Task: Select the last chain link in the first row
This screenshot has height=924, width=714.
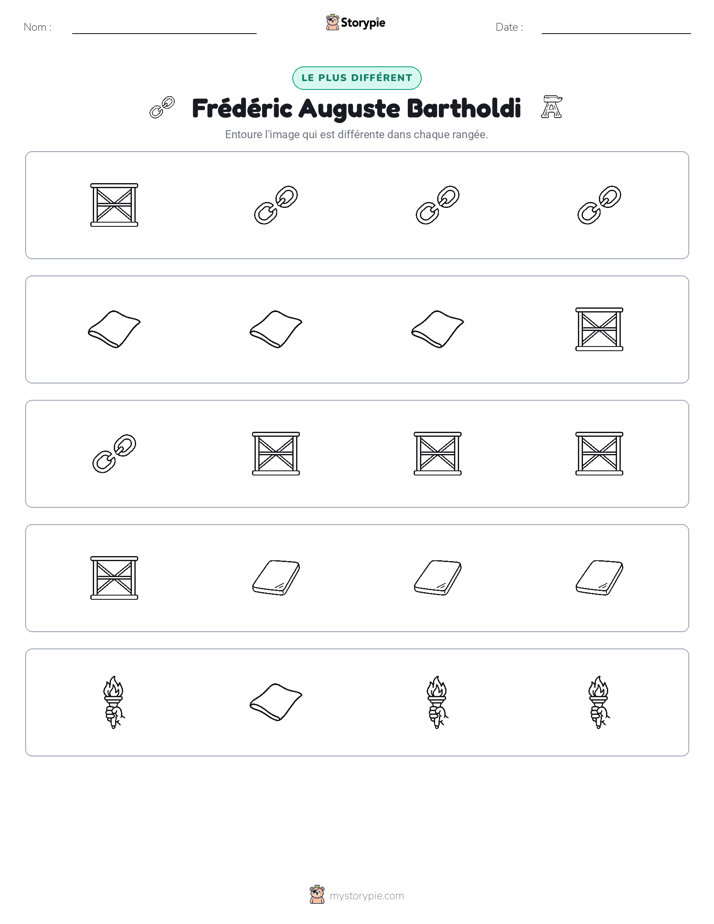Action: click(x=599, y=205)
